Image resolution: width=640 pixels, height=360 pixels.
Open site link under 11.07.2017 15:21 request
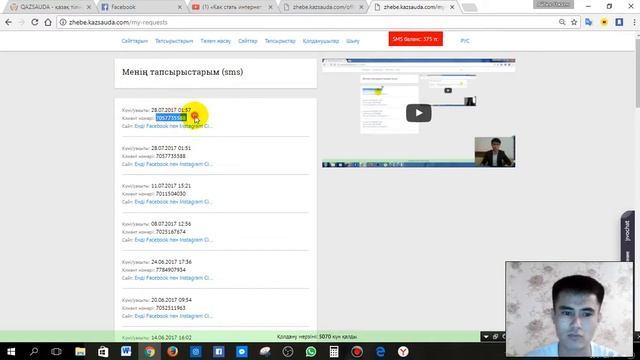tap(173, 202)
